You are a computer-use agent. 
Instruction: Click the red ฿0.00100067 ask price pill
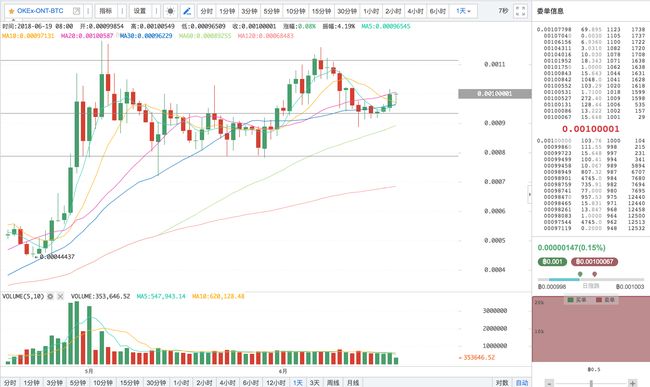(594, 262)
